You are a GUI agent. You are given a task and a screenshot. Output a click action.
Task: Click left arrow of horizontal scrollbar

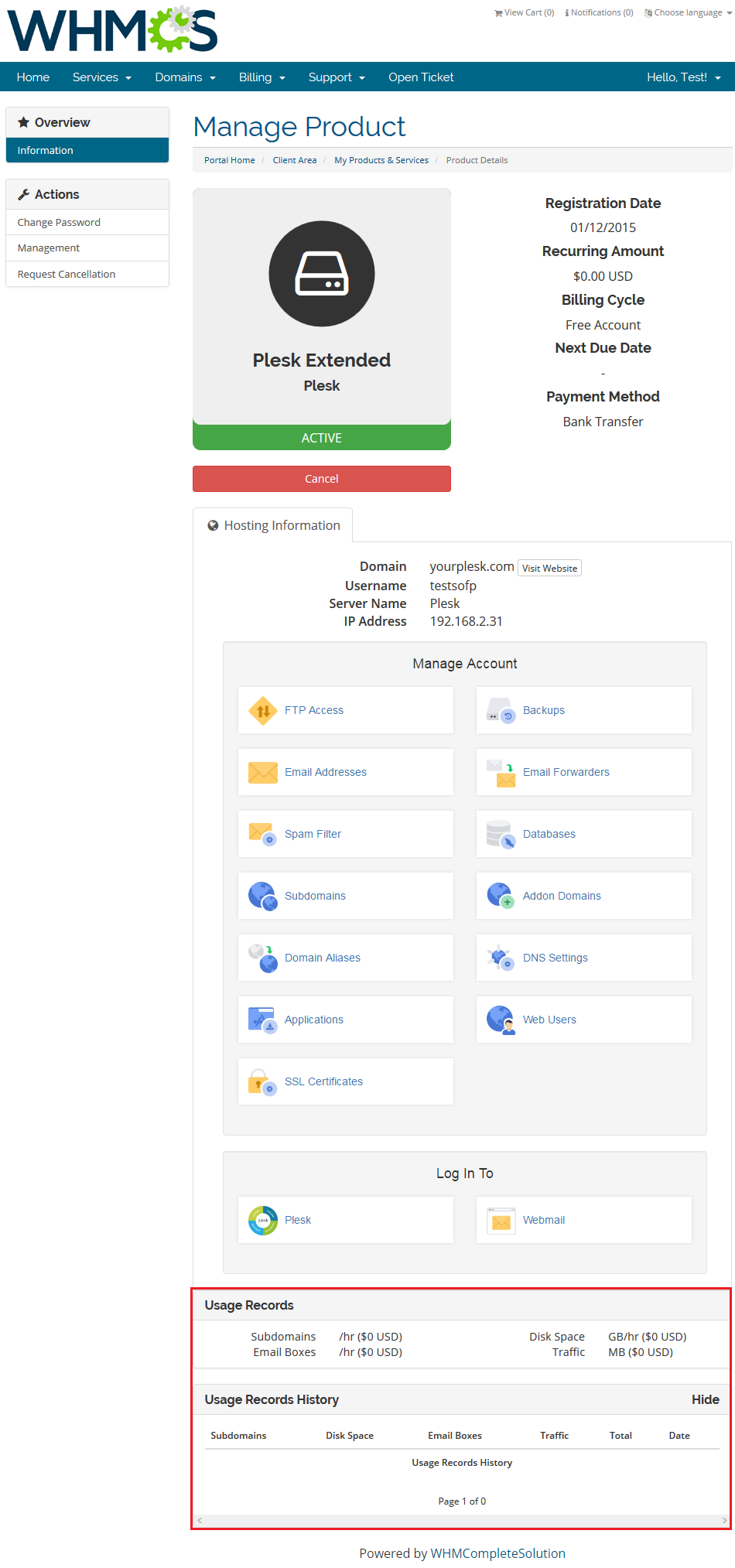200,1521
